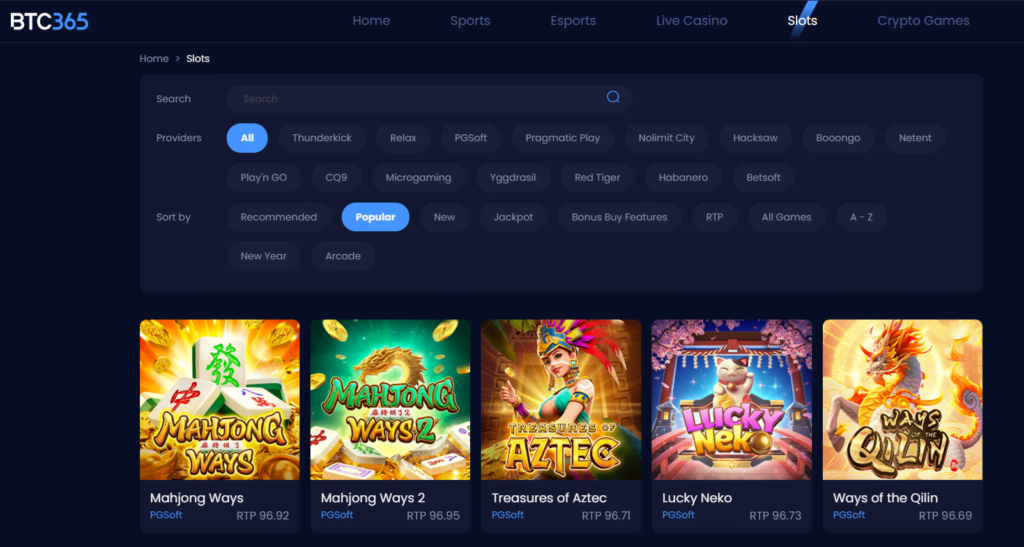Click PGSoft link under Treasures of Aztec
This screenshot has width=1024, height=547.
pos(507,515)
